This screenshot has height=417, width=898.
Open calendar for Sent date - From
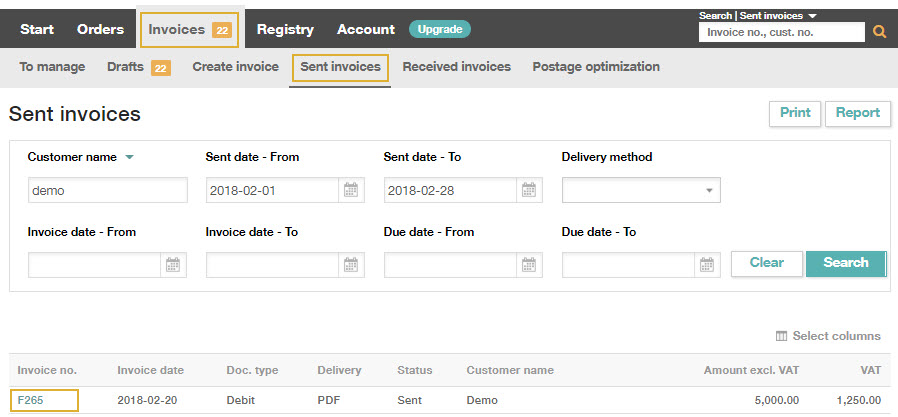[350, 190]
